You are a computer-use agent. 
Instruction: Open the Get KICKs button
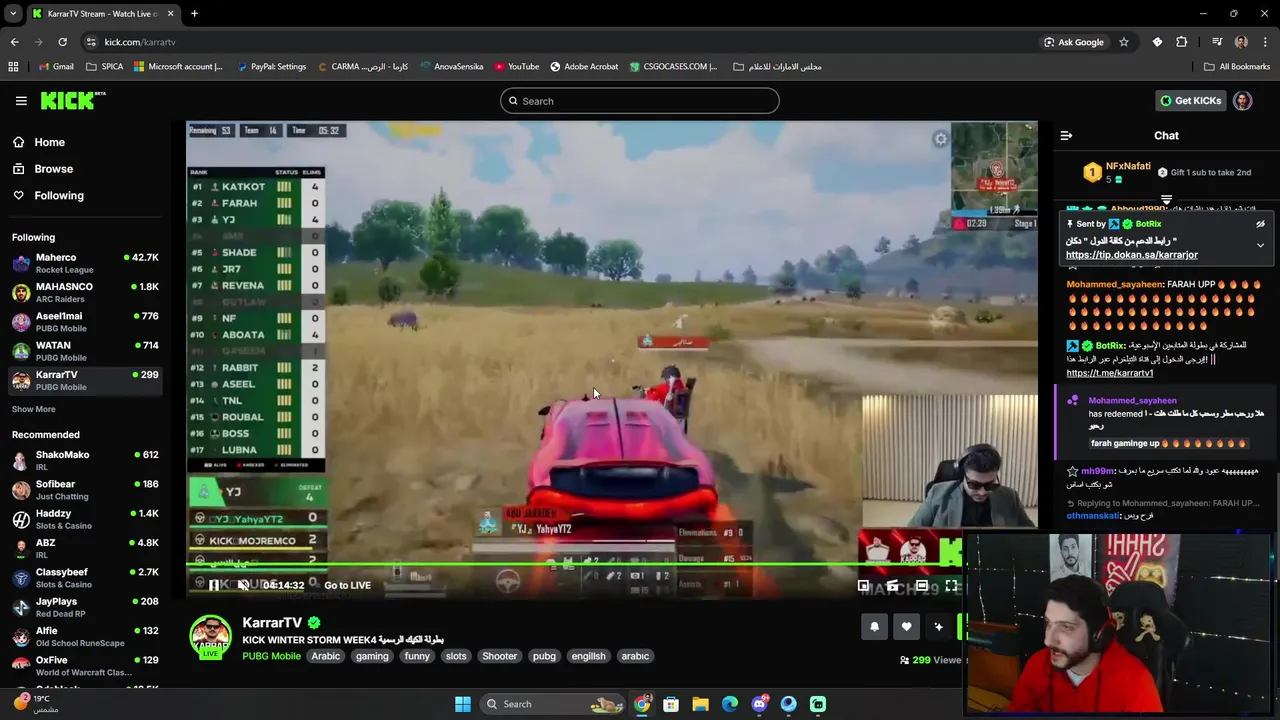(1190, 100)
